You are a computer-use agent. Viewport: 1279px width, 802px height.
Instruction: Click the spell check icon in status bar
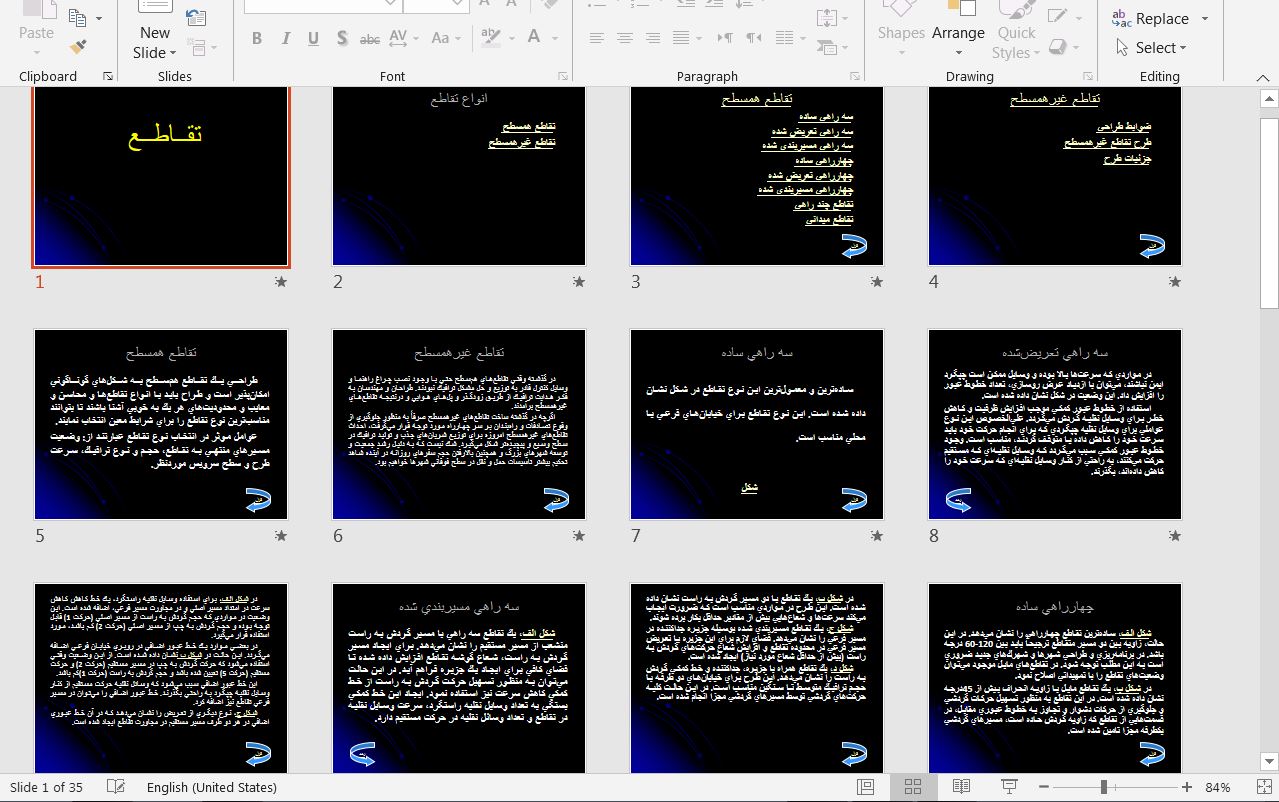tap(116, 787)
